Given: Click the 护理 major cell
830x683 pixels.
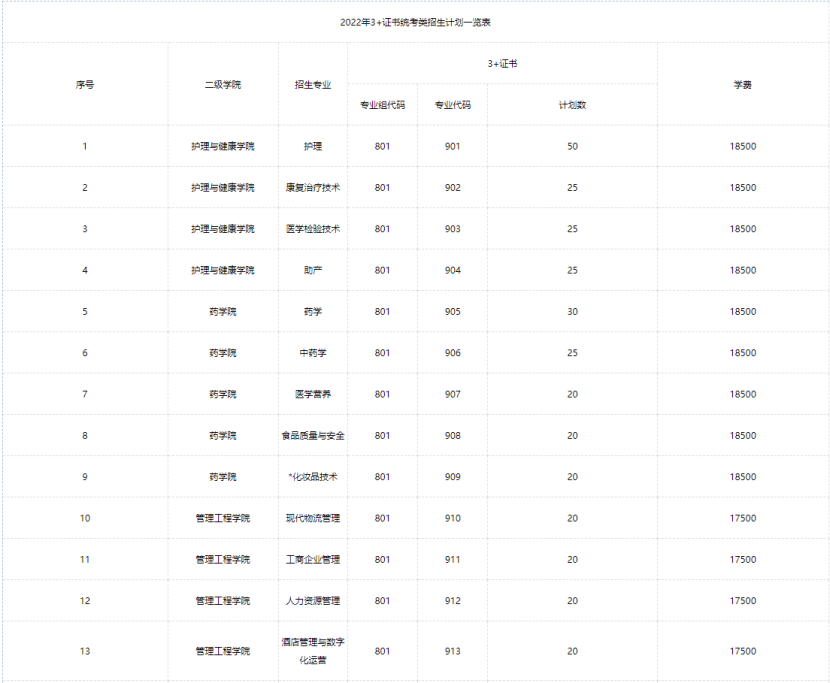Looking at the screenshot, I should point(313,146).
